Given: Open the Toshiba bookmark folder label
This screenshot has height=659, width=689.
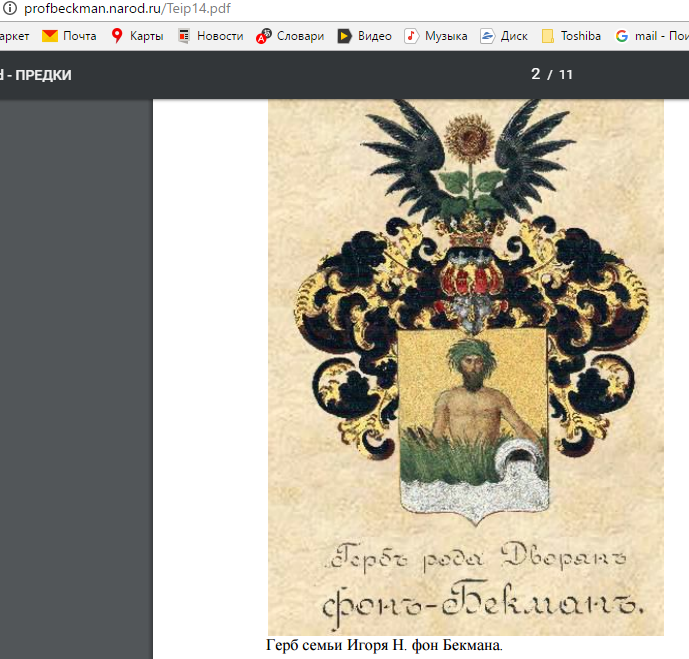Looking at the screenshot, I should coord(580,36).
